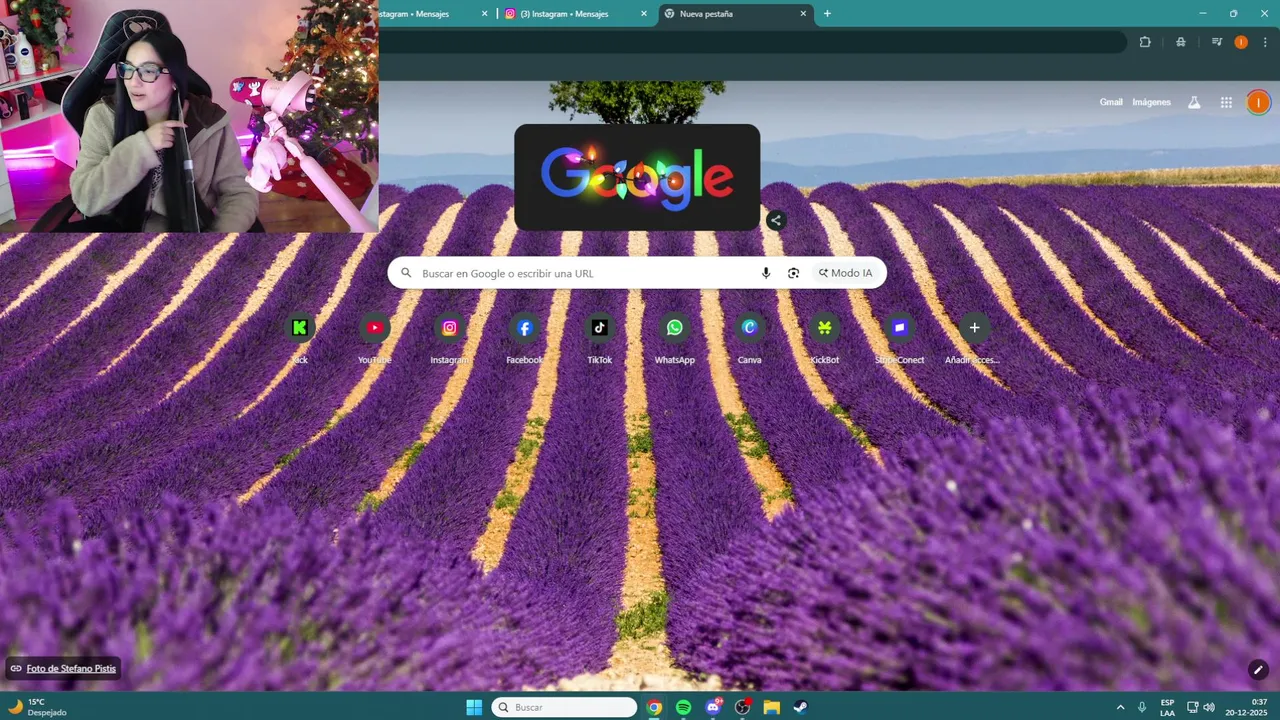Open Steam from the taskbar
1280x720 pixels.
pyautogui.click(x=801, y=707)
